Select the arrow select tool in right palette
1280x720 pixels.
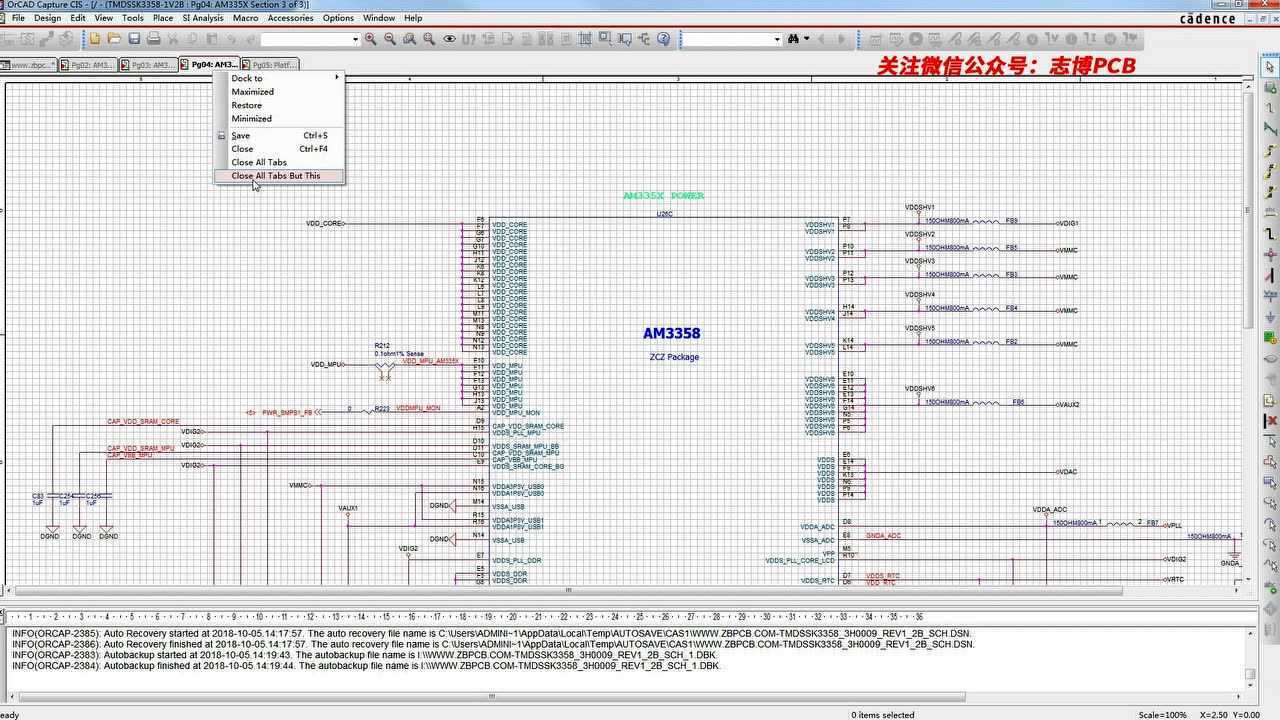pos(1271,66)
